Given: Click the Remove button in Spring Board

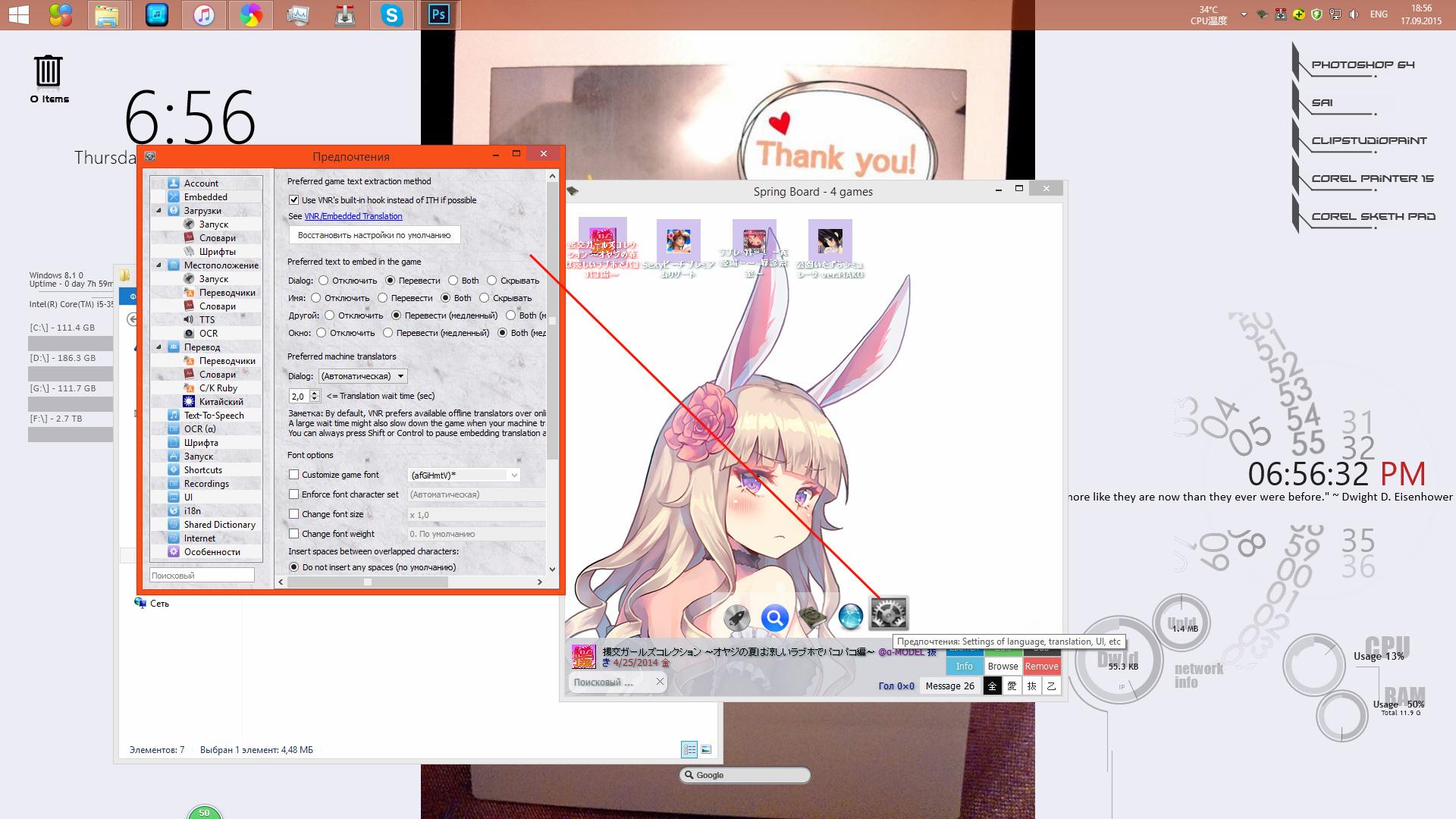Looking at the screenshot, I should [x=1041, y=667].
